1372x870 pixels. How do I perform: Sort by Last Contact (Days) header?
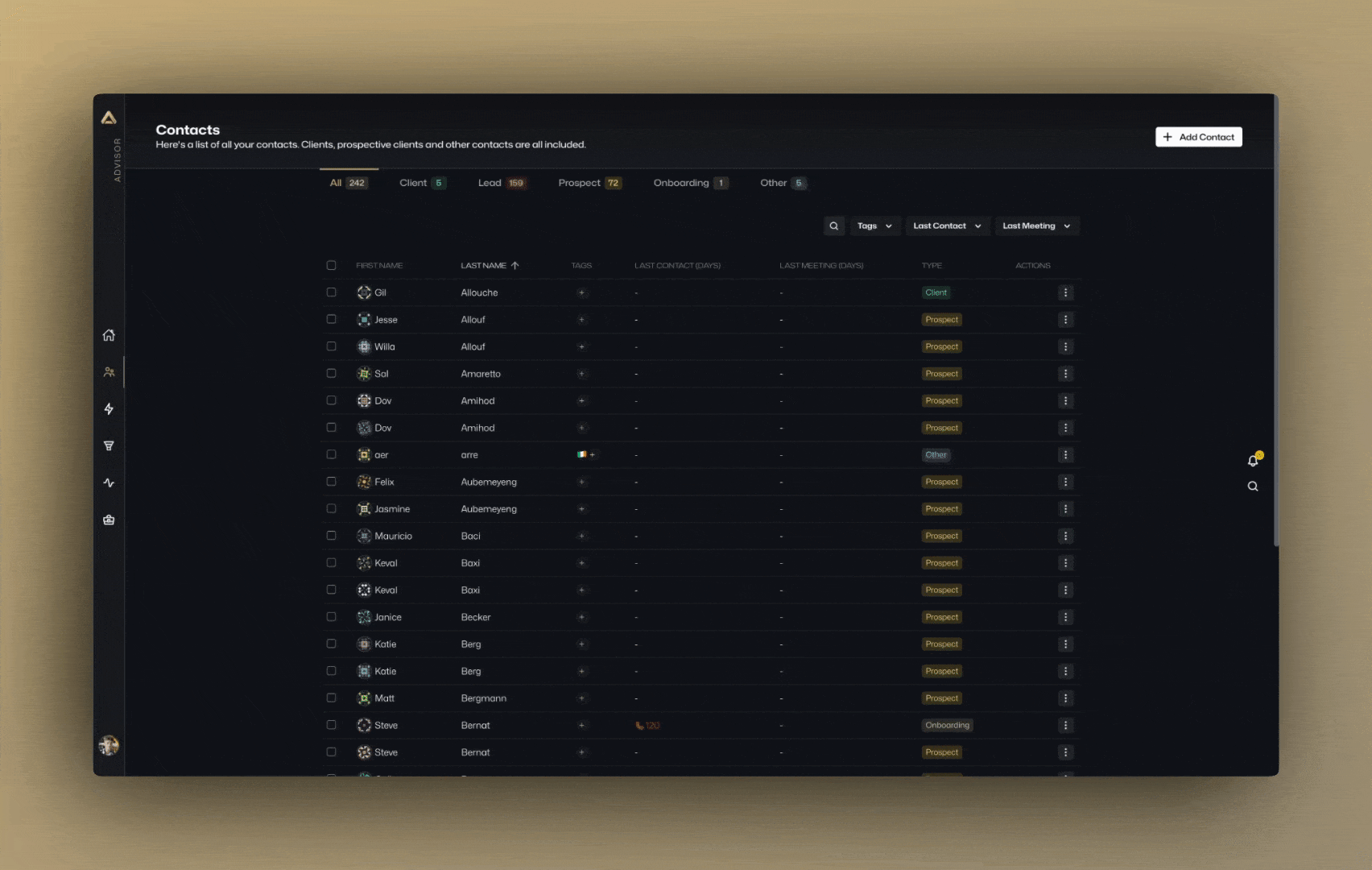677,266
